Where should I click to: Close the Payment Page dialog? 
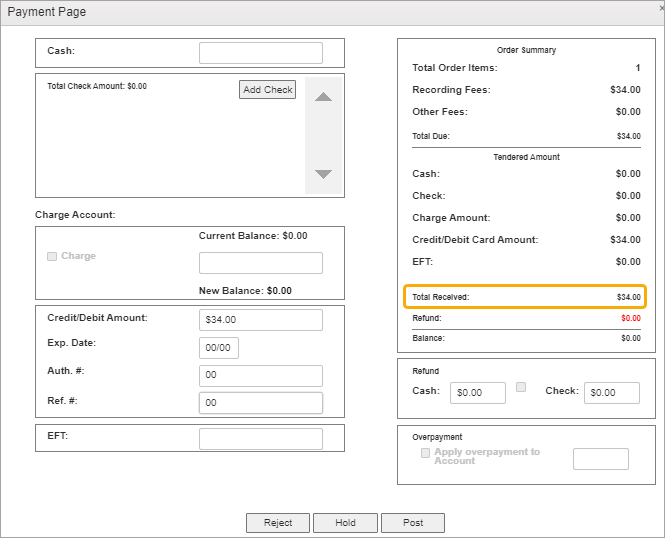661,8
